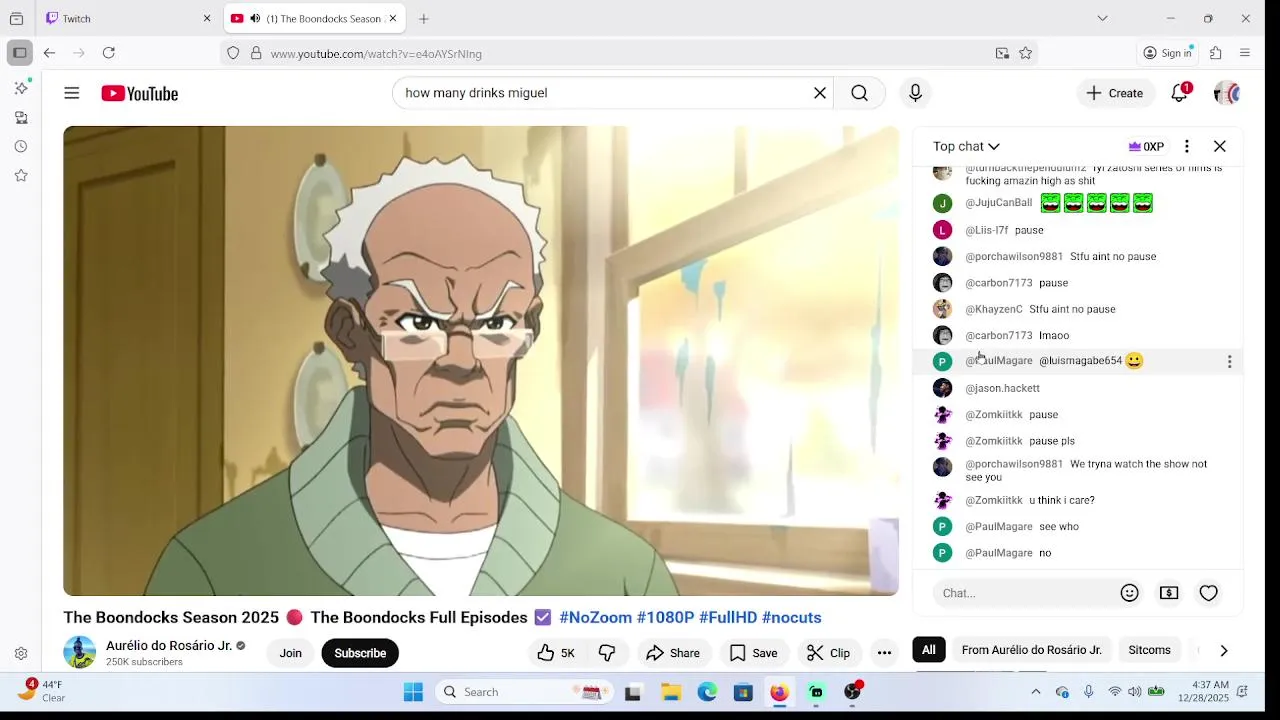Toggle Firefox sidebar button
1280x720 pixels.
19,53
